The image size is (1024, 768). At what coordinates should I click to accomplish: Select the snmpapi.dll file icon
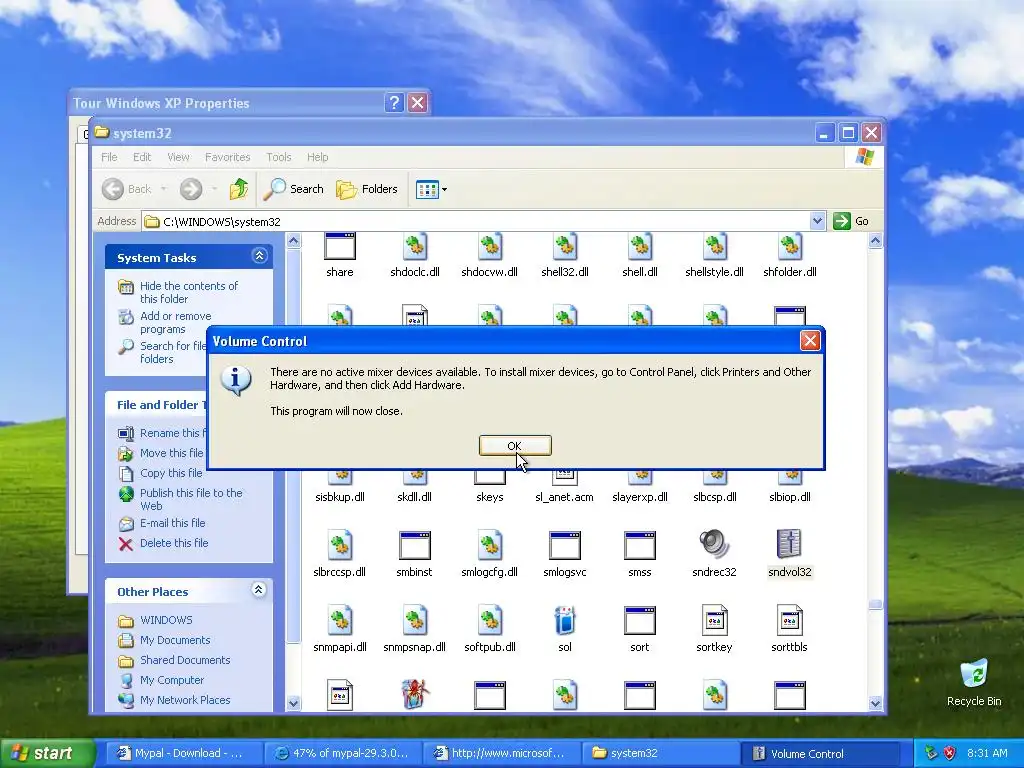[340, 620]
